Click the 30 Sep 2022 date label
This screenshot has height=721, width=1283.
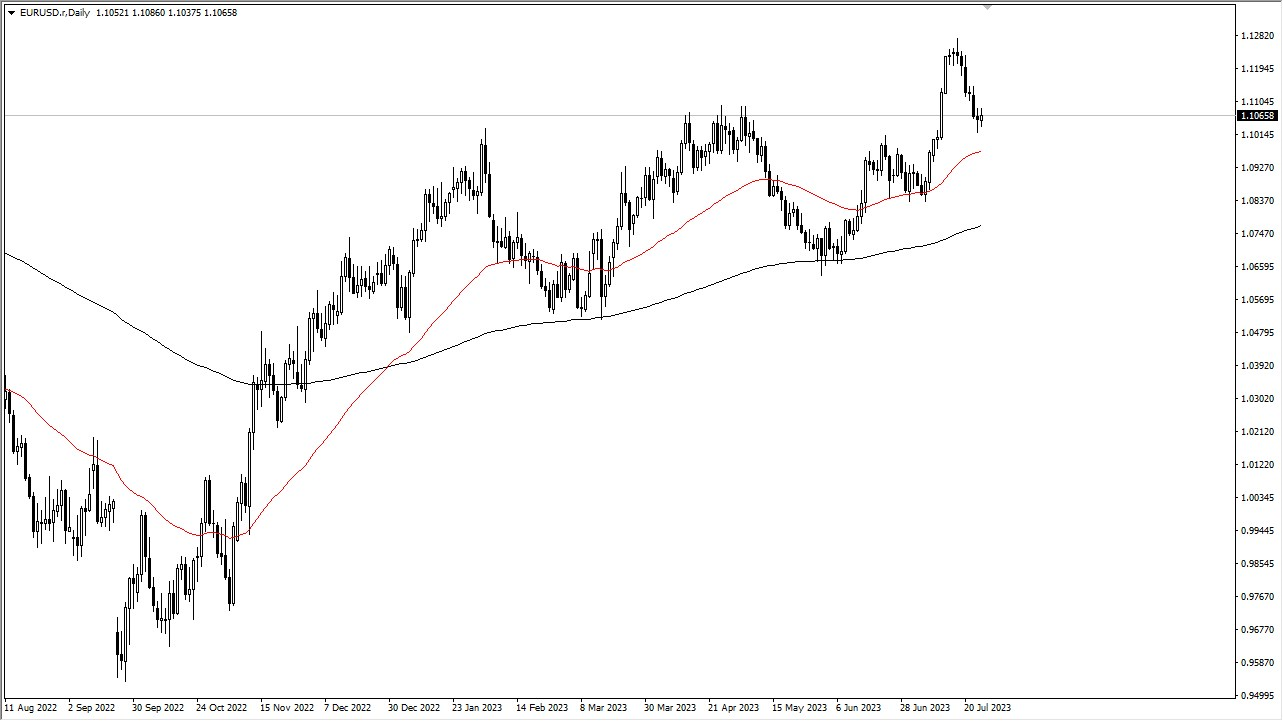(x=157, y=708)
